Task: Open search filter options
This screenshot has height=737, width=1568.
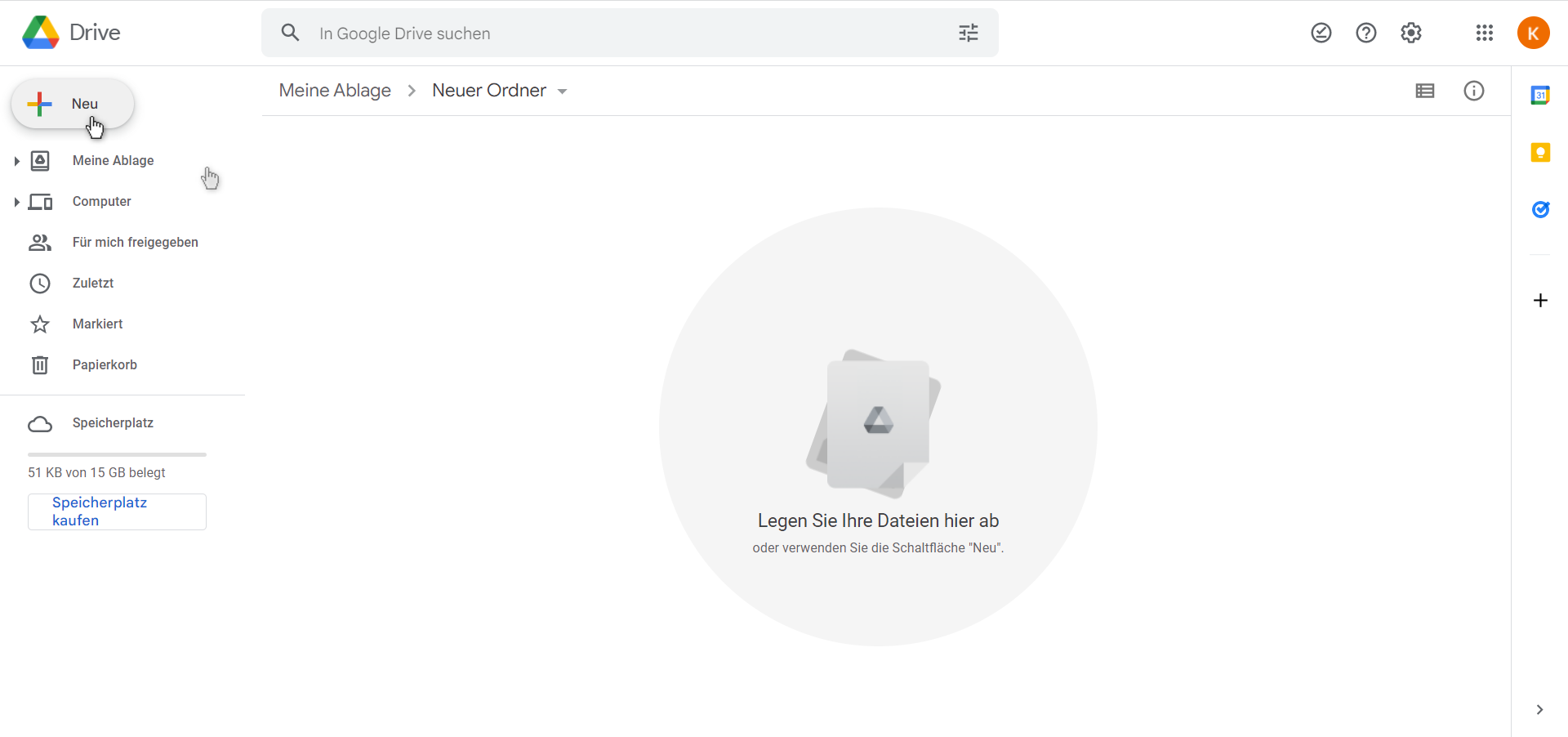Action: point(969,33)
